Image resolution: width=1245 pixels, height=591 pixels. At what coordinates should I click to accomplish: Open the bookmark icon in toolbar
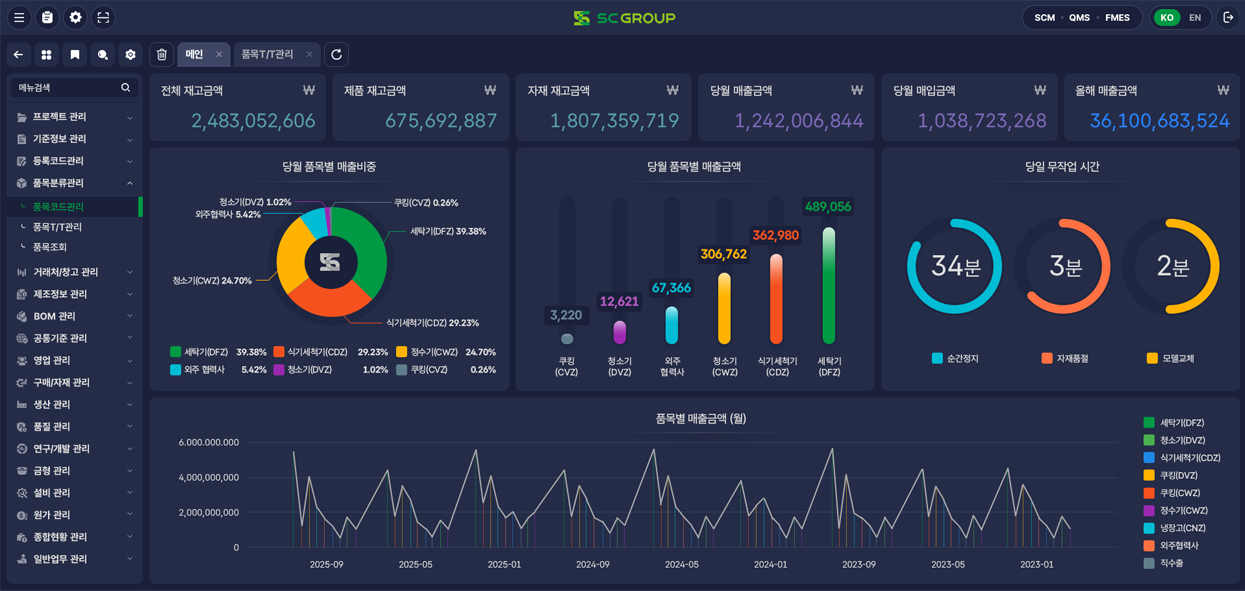click(x=74, y=55)
